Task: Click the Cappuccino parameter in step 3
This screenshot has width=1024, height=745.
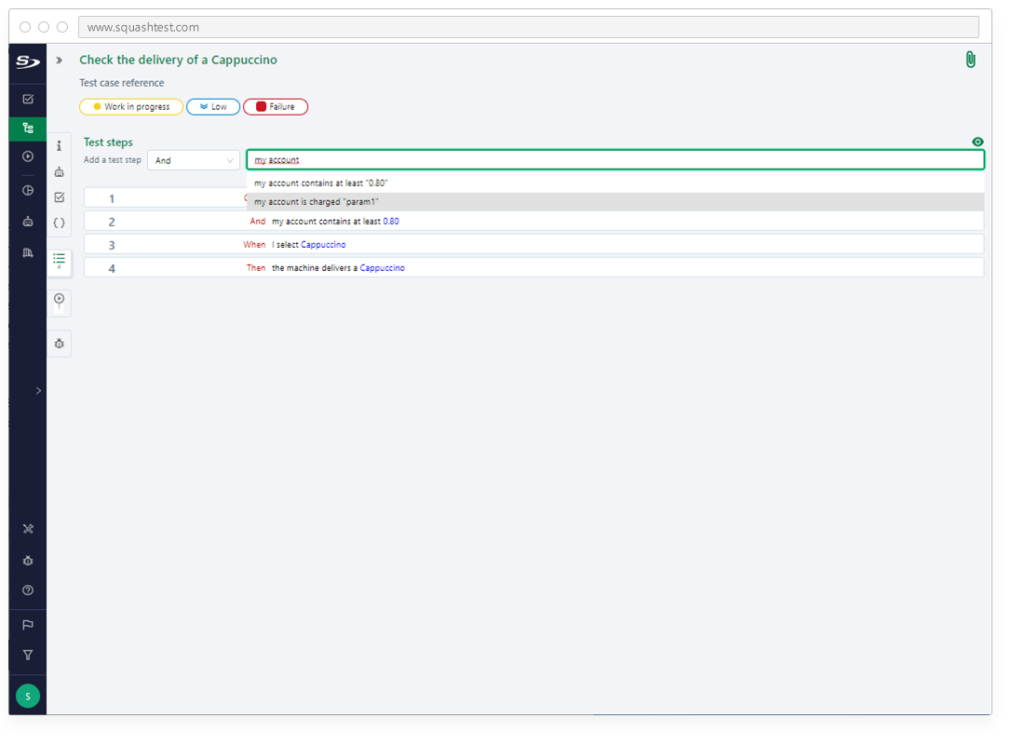Action: pyautogui.click(x=323, y=245)
